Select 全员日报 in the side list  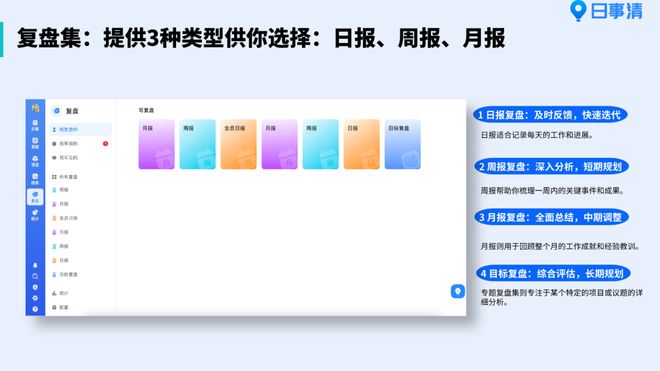[x=65, y=218]
